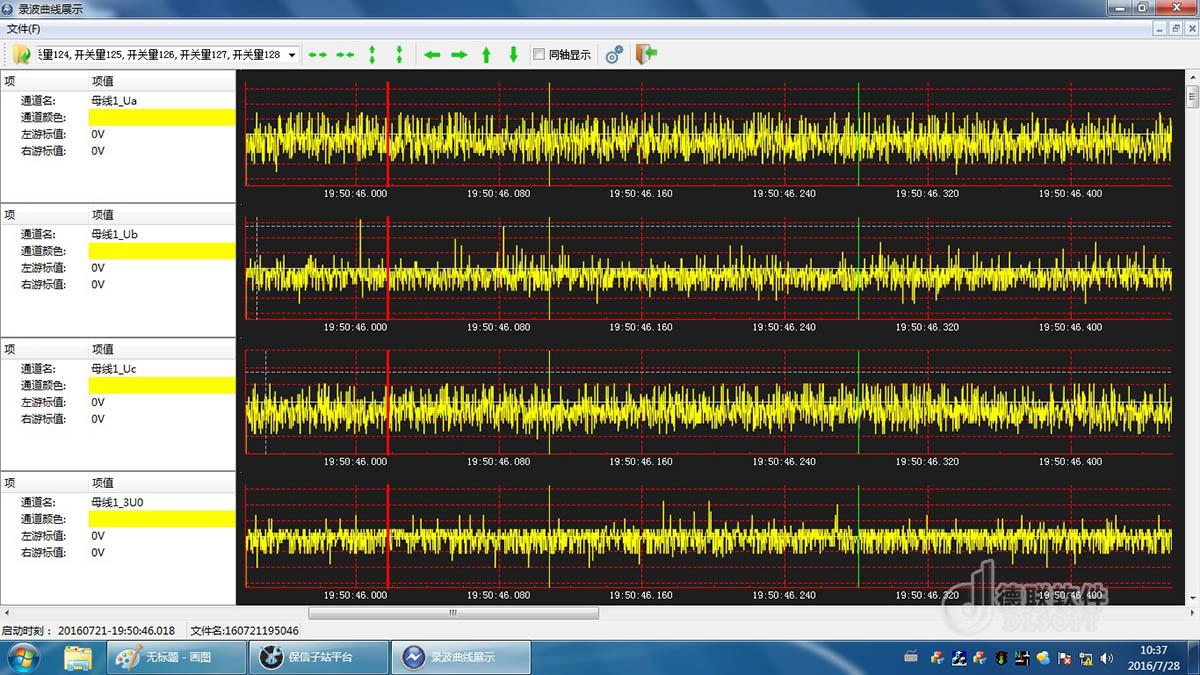The width and height of the screenshot is (1200, 675).
Task: Open settings via the blue gears icon
Action: [x=614, y=55]
